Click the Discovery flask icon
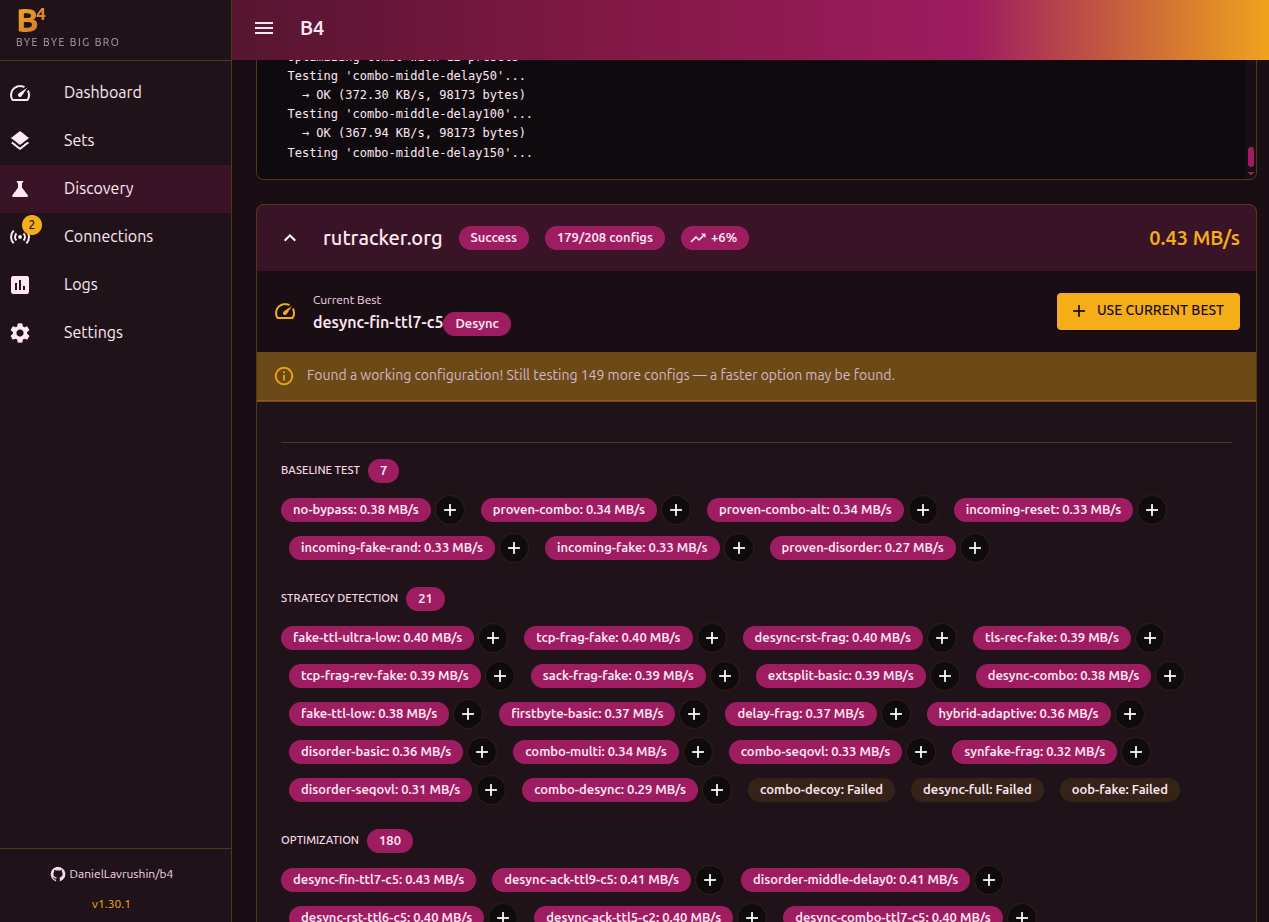1269x922 pixels. [x=20, y=189]
